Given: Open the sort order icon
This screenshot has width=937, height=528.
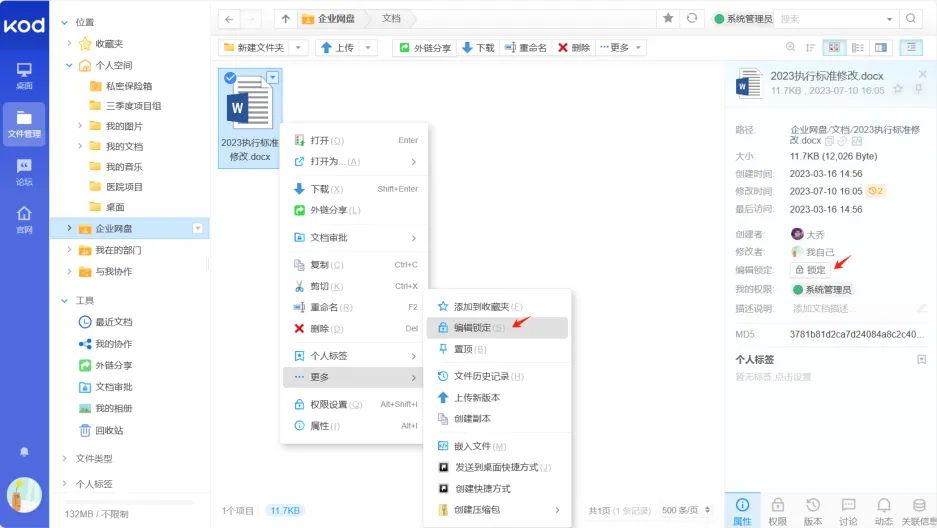Looking at the screenshot, I should [810, 47].
